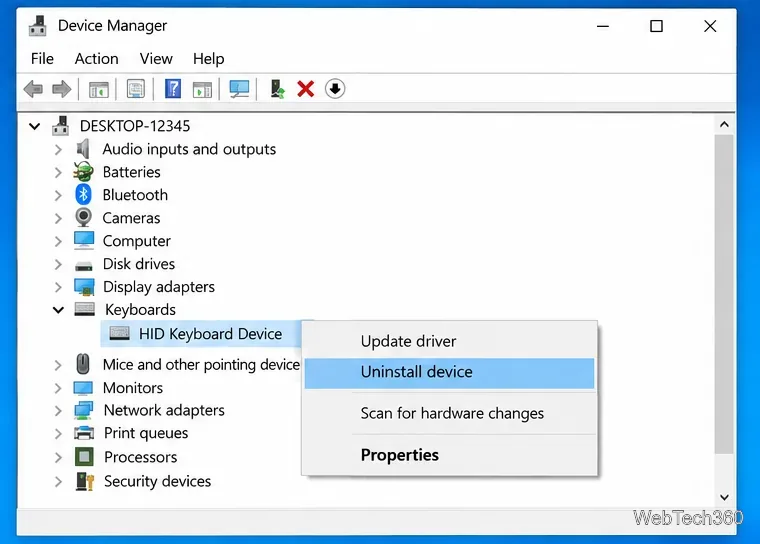Expand the Disk drives category
This screenshot has height=544, width=760.
pyautogui.click(x=58, y=264)
